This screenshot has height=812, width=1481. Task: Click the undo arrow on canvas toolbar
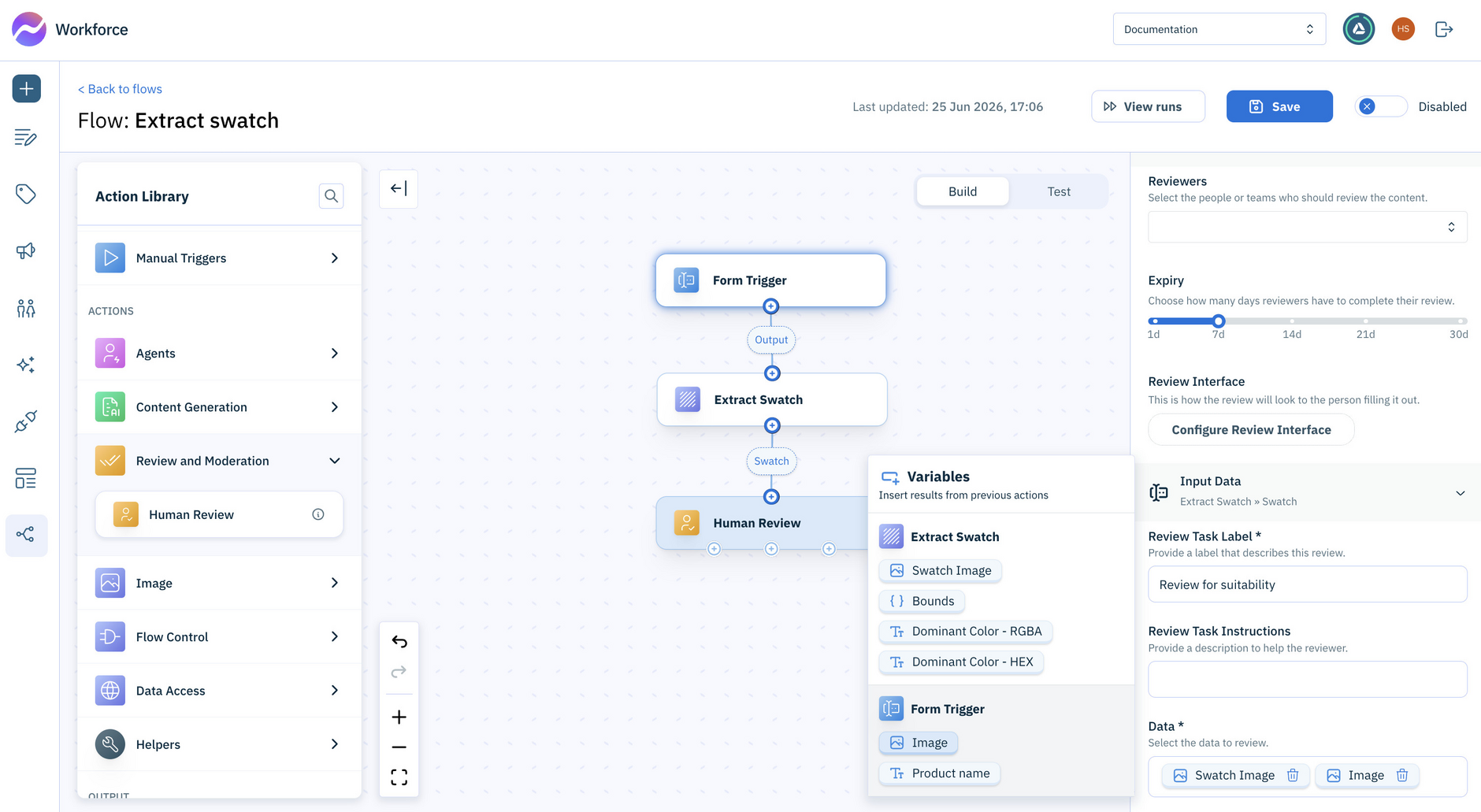(399, 642)
